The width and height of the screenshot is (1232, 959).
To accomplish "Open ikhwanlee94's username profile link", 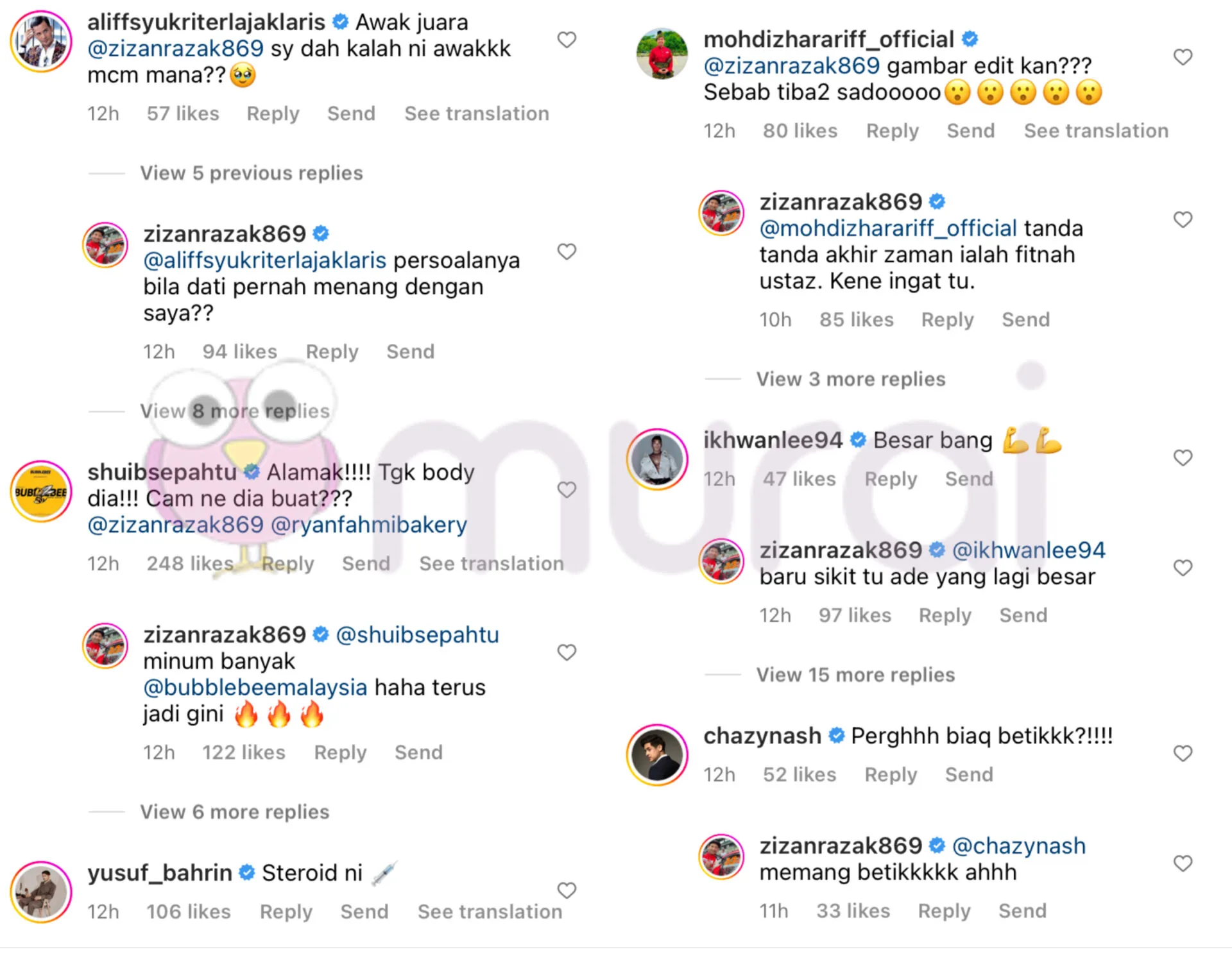I will 773,440.
